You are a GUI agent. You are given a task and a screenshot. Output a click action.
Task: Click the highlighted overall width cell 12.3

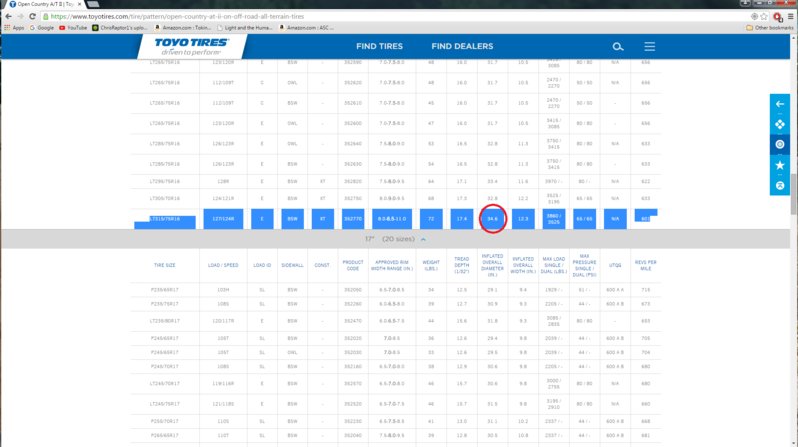[x=523, y=219]
